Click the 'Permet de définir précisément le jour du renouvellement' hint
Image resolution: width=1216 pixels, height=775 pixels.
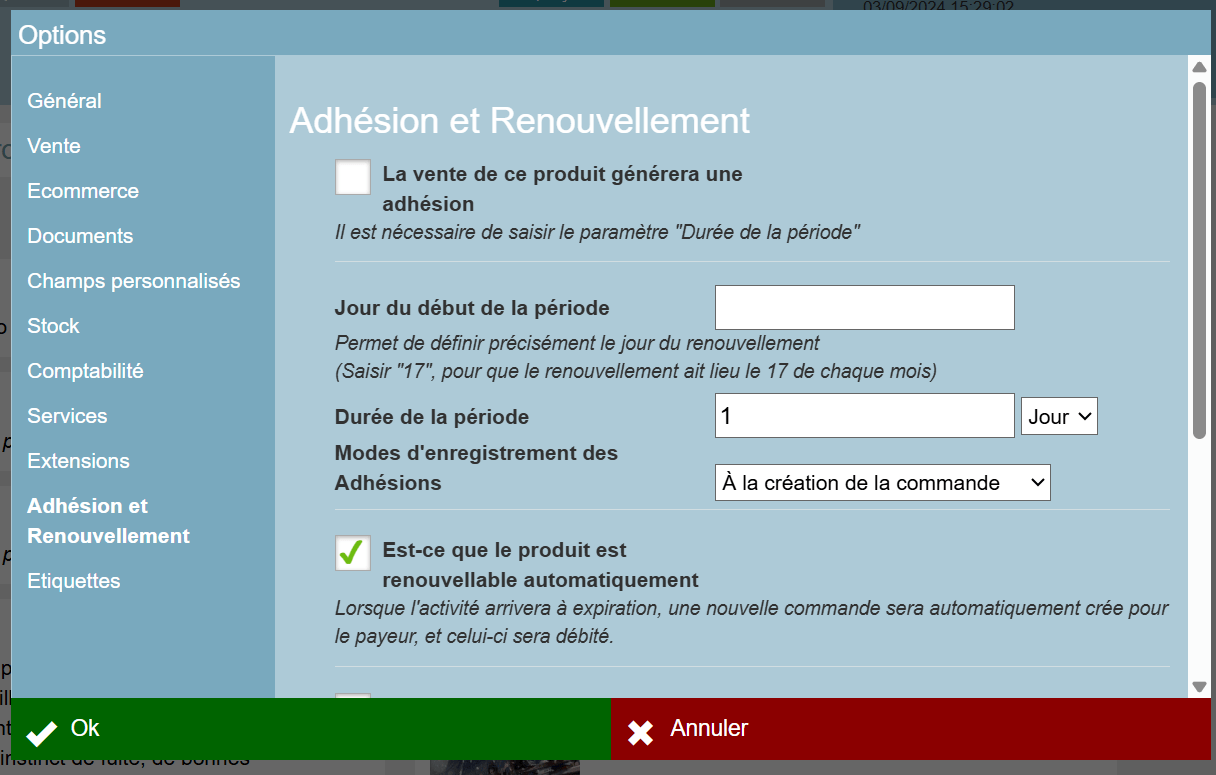coord(577,343)
